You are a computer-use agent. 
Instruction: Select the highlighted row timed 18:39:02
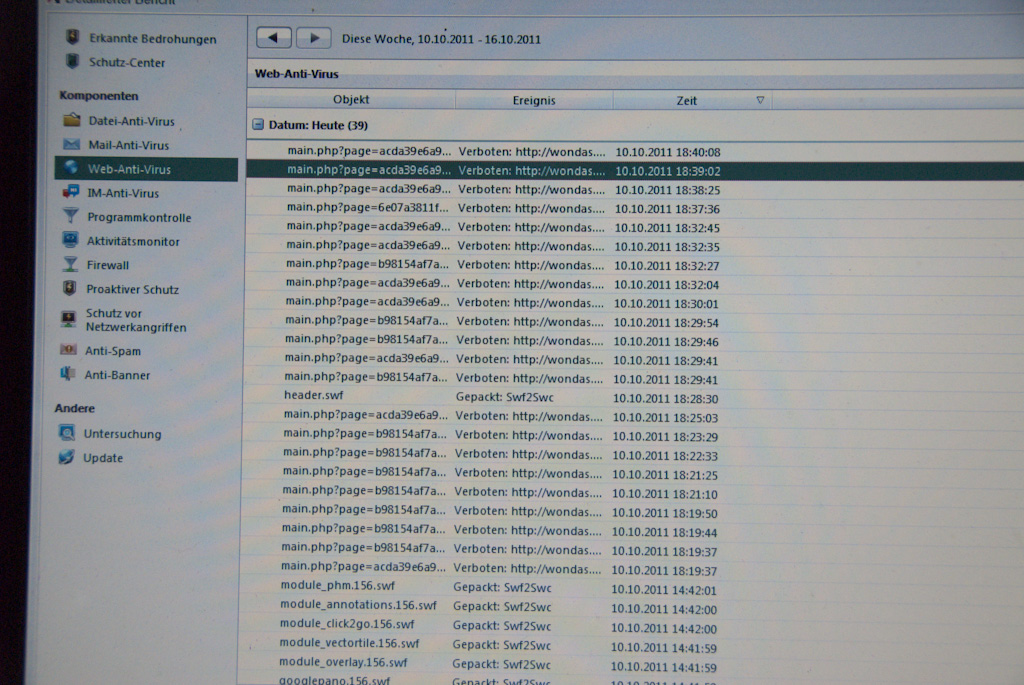tap(635, 170)
